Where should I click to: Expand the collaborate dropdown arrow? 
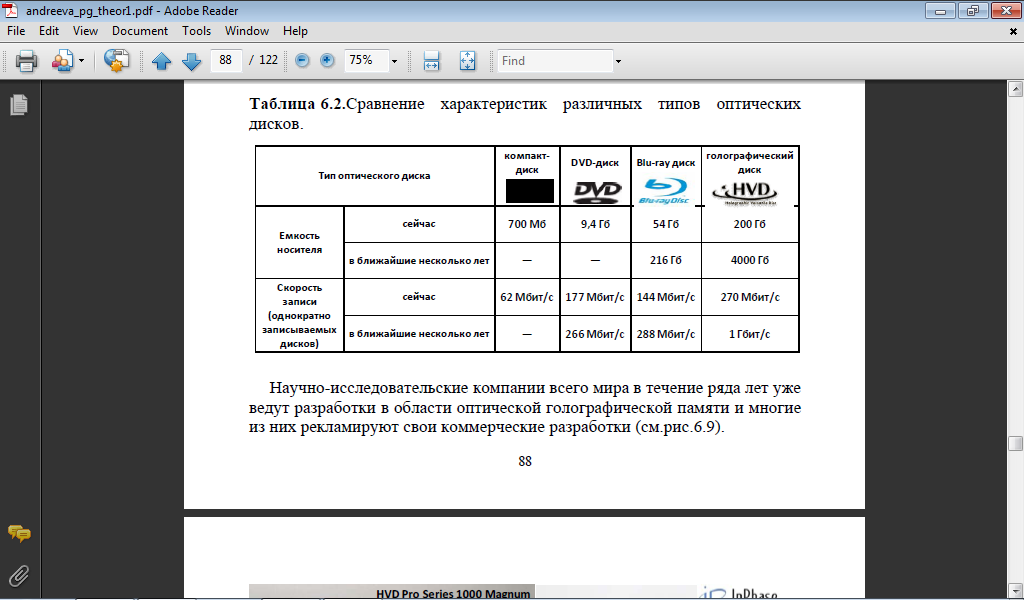(x=82, y=61)
